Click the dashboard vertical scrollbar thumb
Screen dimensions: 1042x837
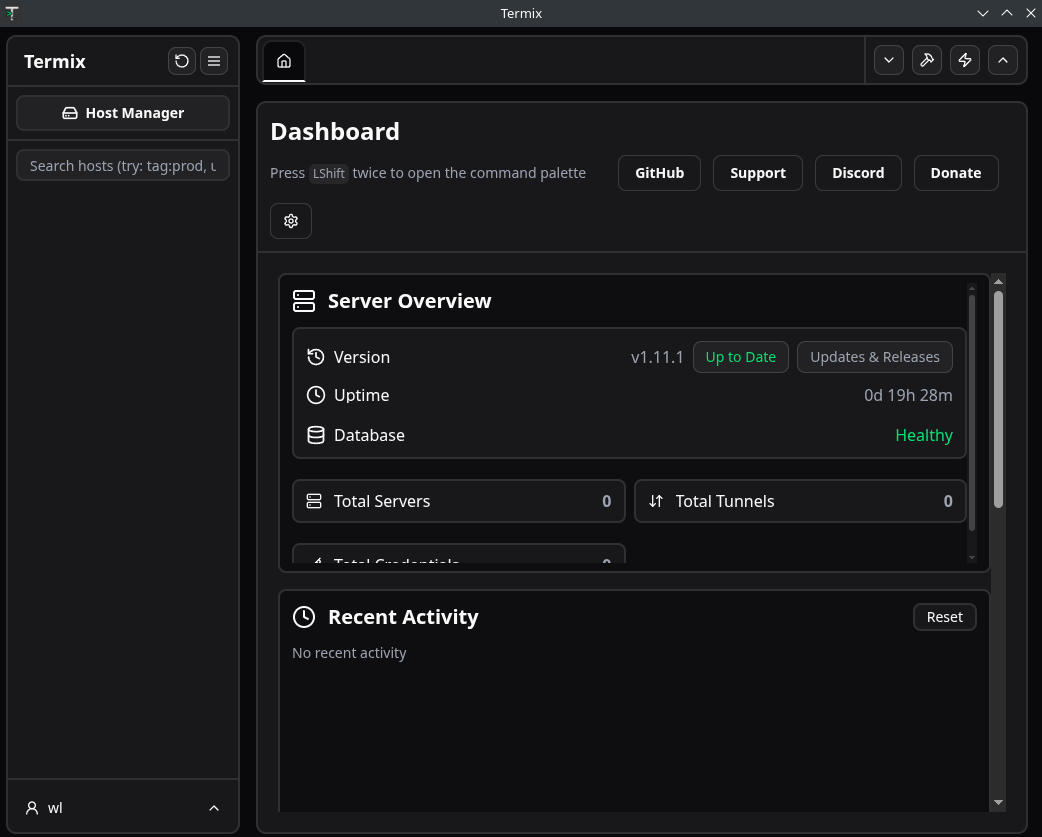coord(998,399)
